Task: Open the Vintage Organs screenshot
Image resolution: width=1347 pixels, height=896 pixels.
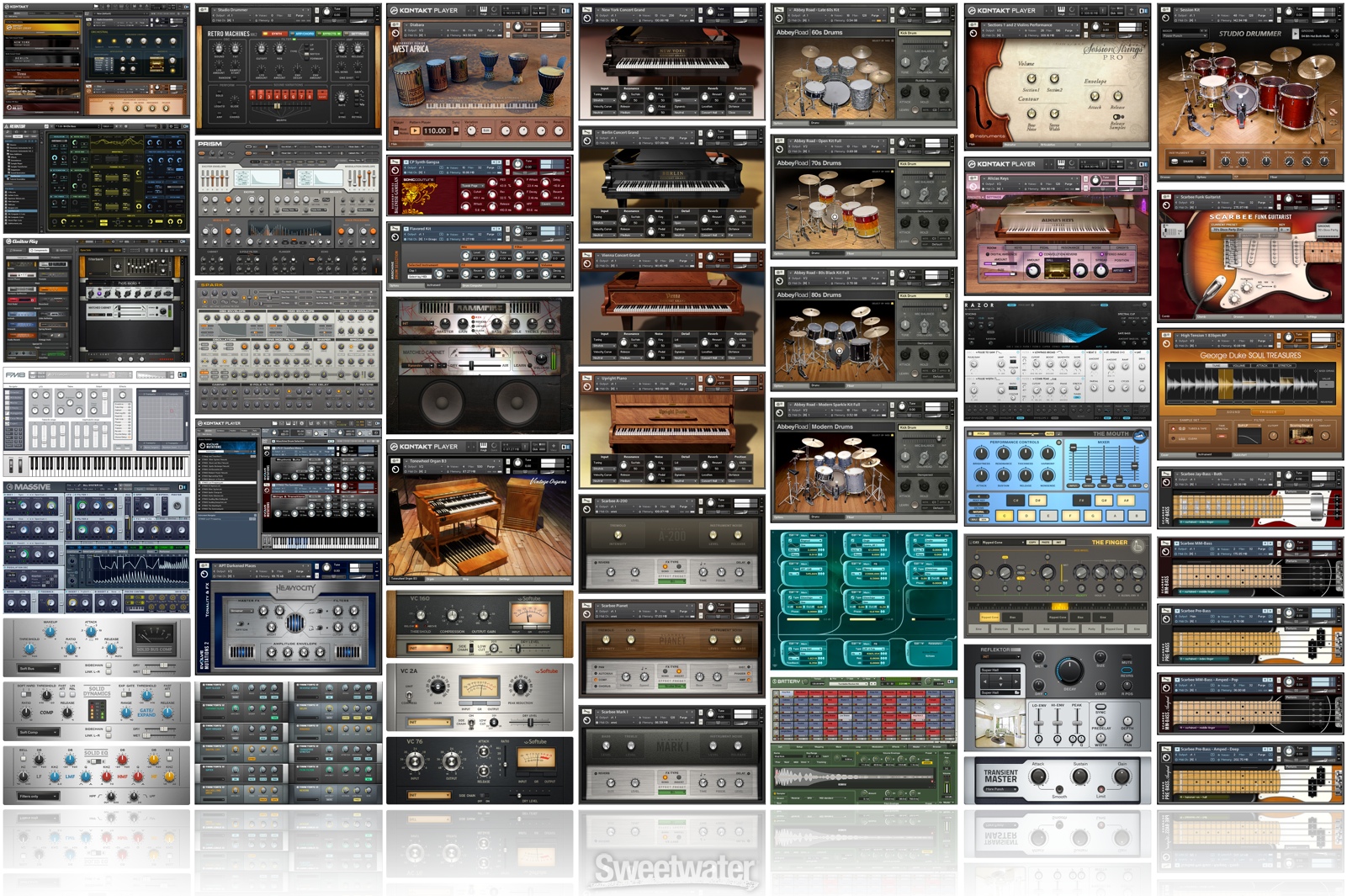Action: [480, 512]
